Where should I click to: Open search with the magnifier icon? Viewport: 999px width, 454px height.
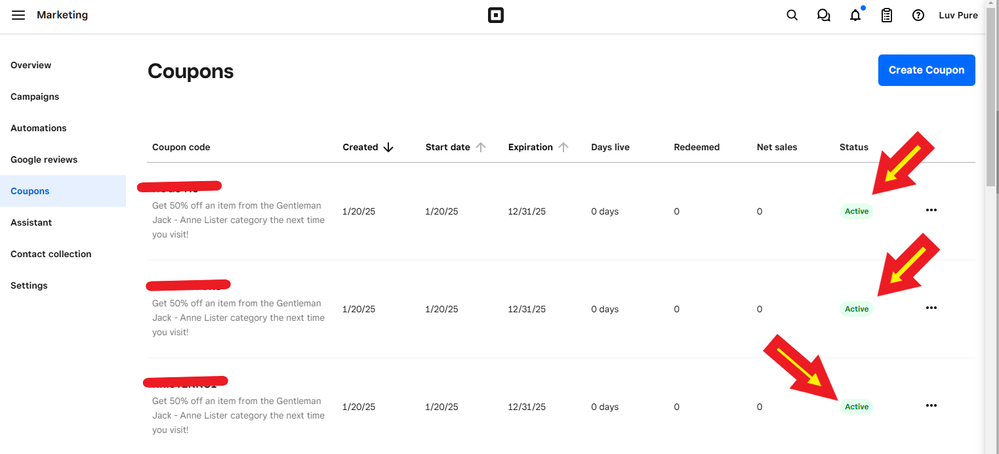[x=792, y=15]
